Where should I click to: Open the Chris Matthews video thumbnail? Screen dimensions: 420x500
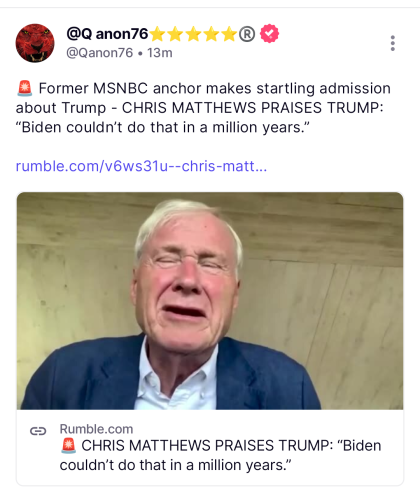(x=210, y=301)
